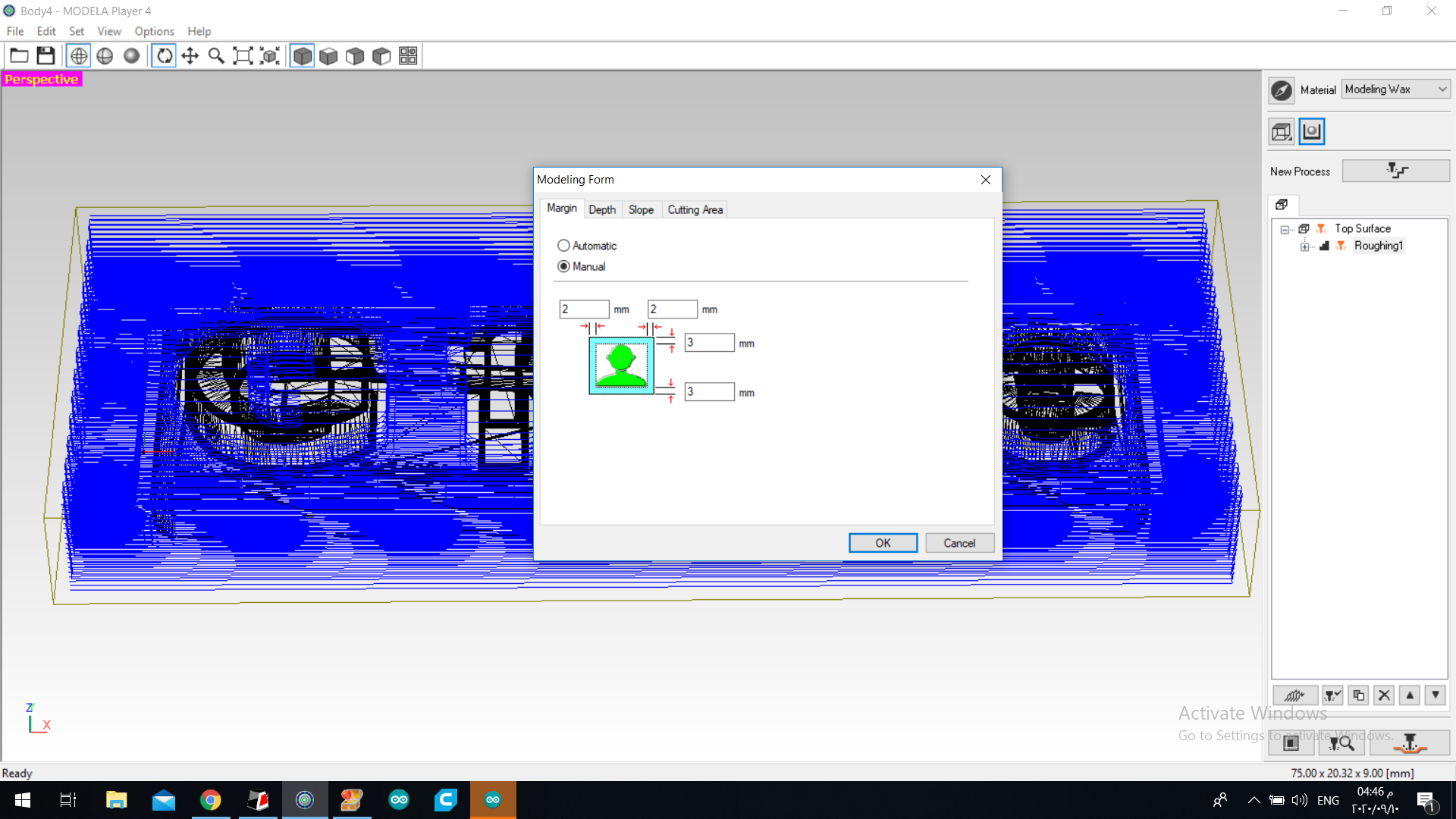
Task: Open the four-view layout icon
Action: click(x=408, y=56)
